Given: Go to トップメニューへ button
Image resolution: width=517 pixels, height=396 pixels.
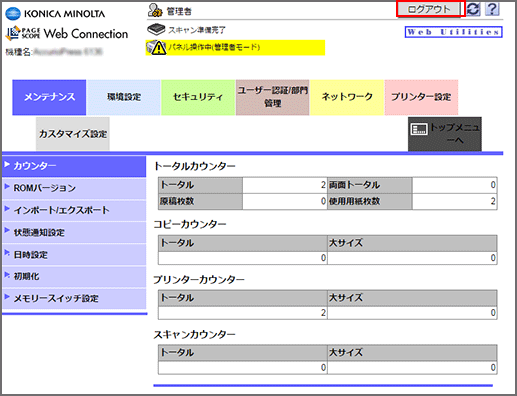Looking at the screenshot, I should click(445, 134).
